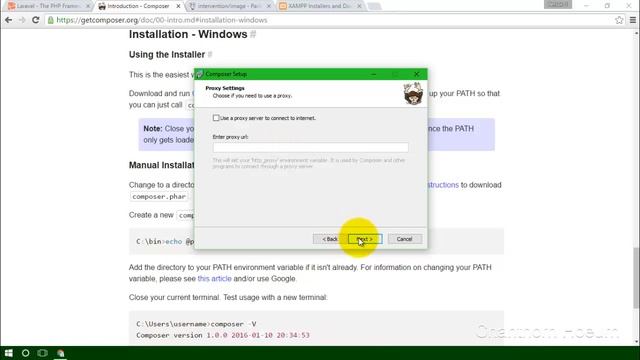The width and height of the screenshot is (640, 360).
Task: Check the use a proxy server checkbox
Action: (x=216, y=118)
